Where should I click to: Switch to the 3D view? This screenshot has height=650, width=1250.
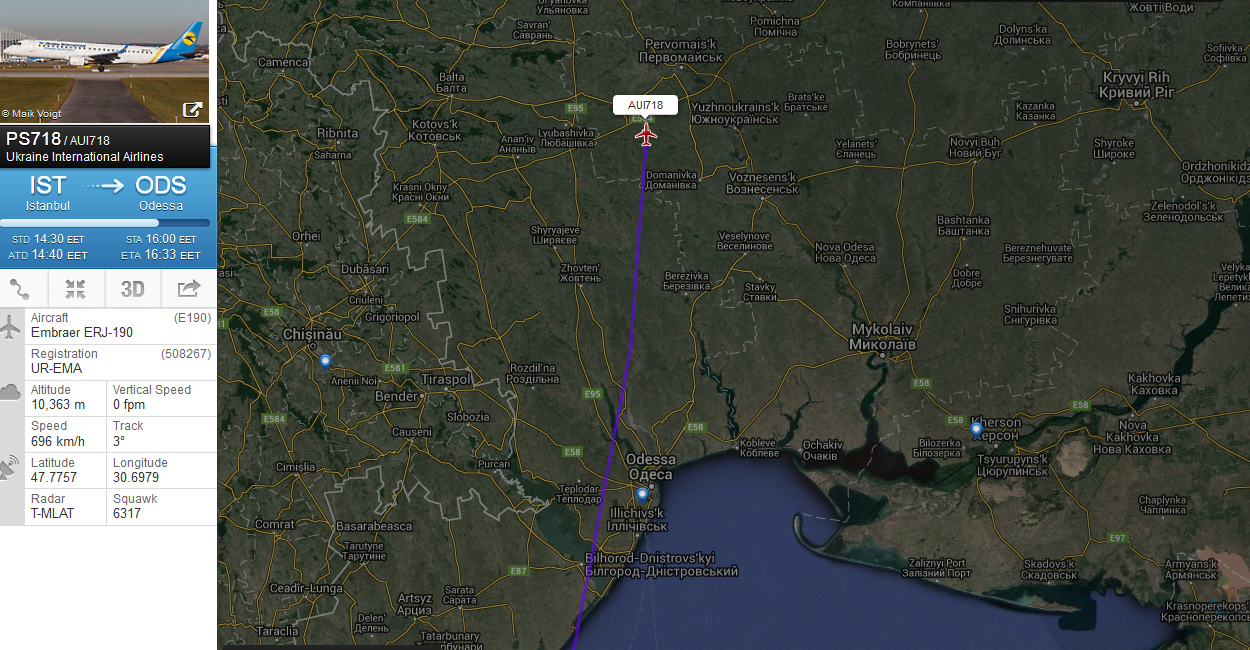point(133,290)
